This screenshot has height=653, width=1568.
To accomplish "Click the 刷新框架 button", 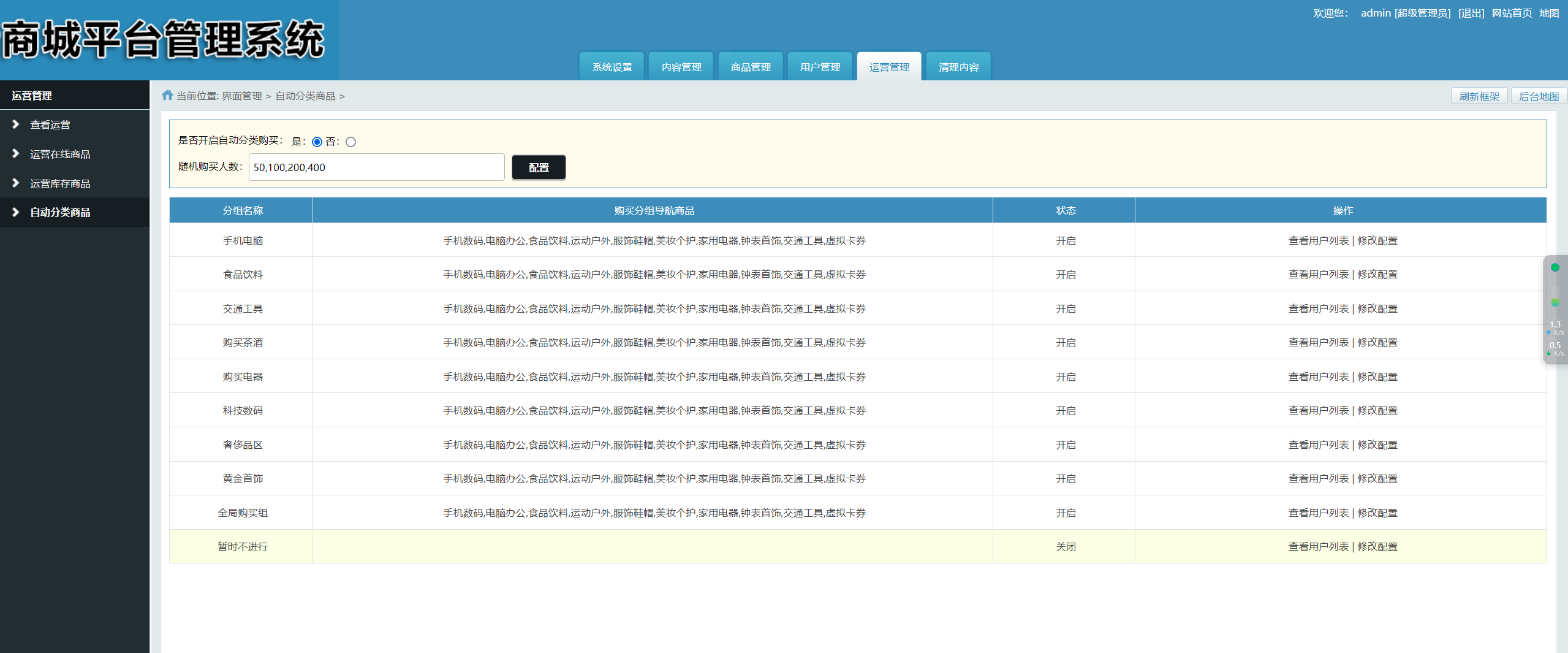I will [1479, 96].
